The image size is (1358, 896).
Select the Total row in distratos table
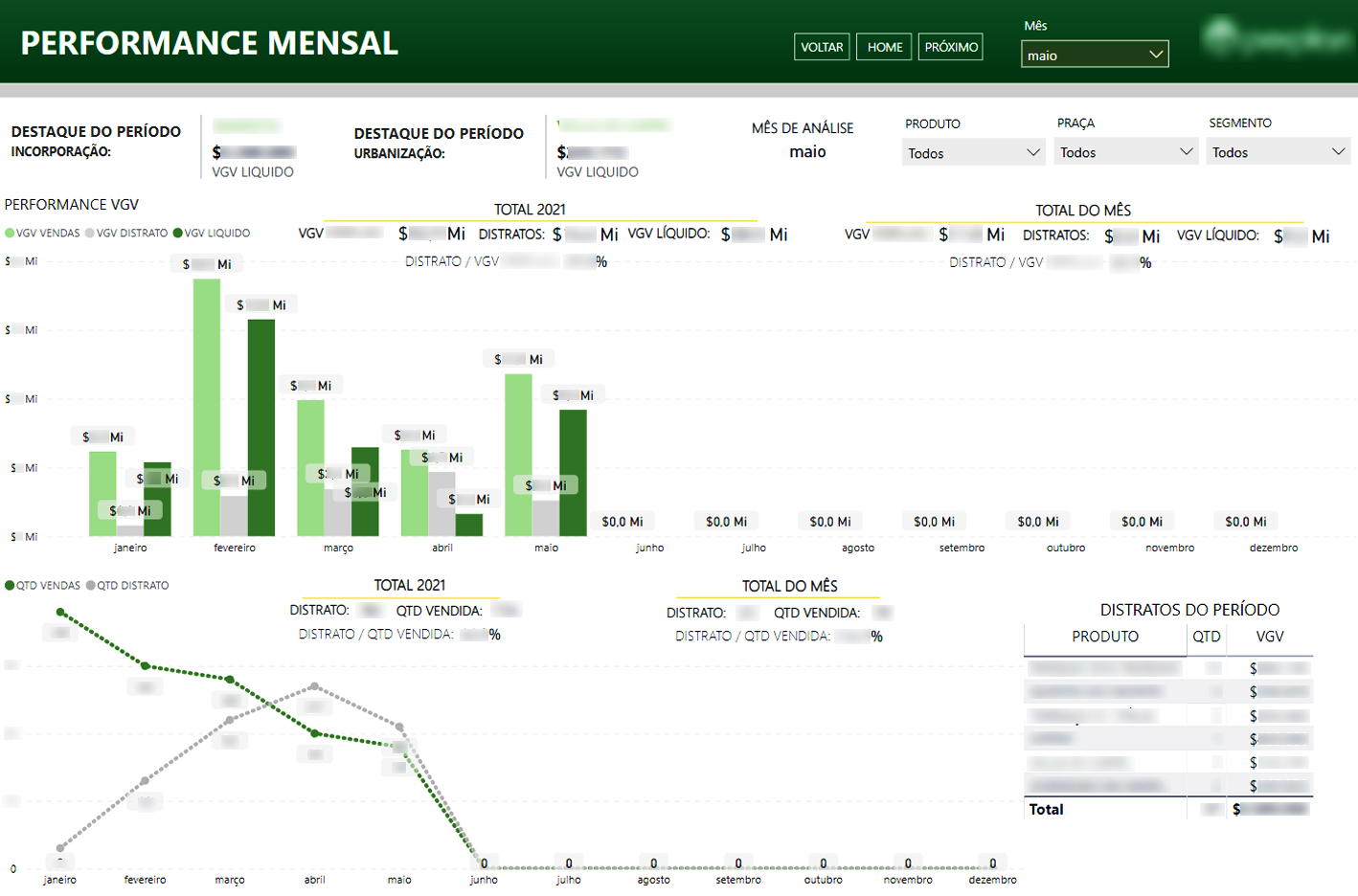[x=1168, y=809]
